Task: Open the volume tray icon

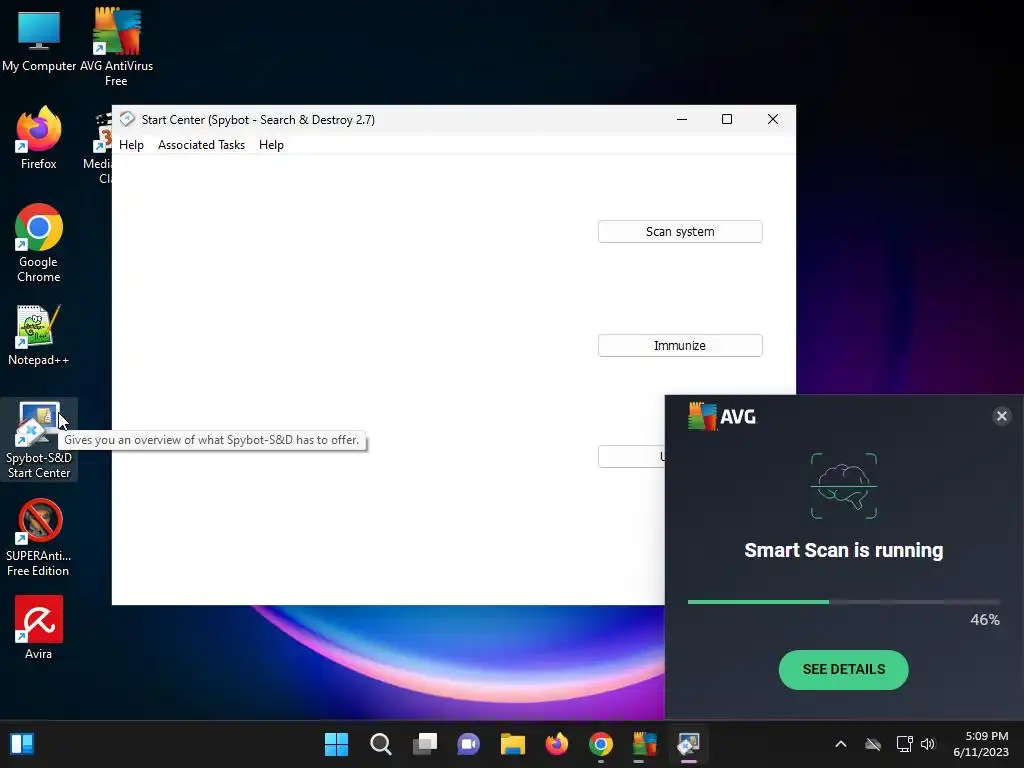Action: coord(927,744)
